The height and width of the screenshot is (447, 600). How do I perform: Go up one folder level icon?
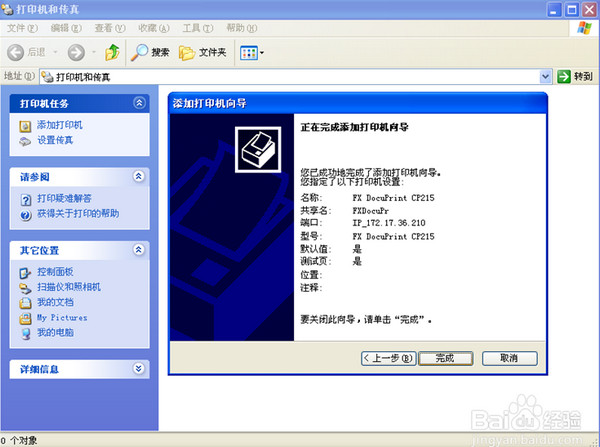click(112, 52)
